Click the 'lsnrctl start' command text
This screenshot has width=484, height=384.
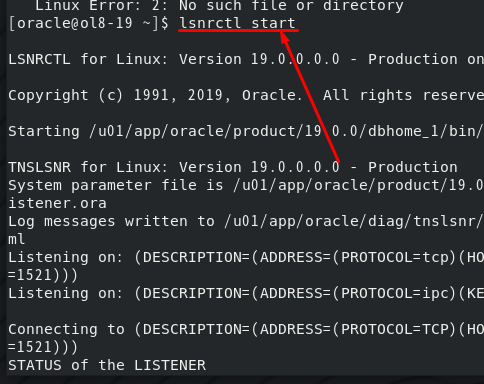(237, 23)
